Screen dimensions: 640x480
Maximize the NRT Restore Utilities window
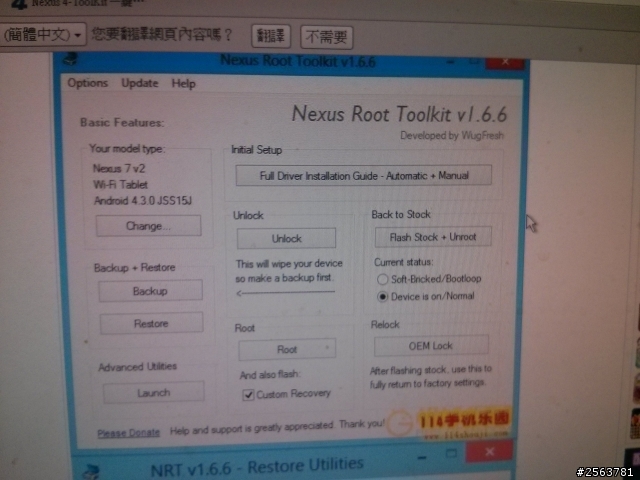(451, 453)
